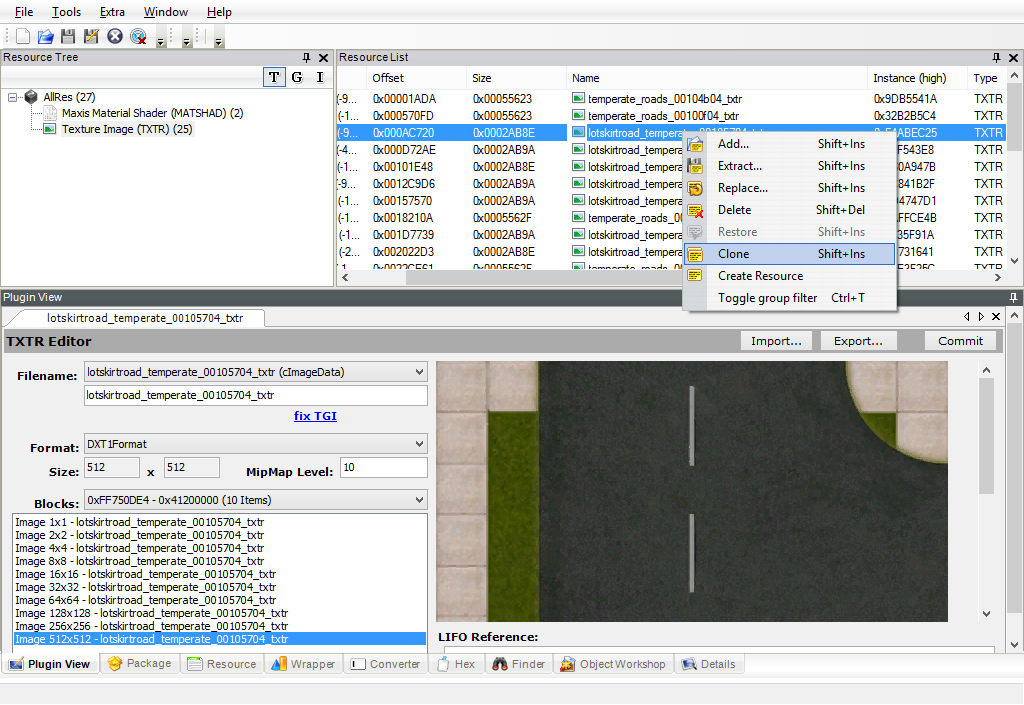Open the Blocks dropdown
The width and height of the screenshot is (1024, 705).
(x=419, y=500)
